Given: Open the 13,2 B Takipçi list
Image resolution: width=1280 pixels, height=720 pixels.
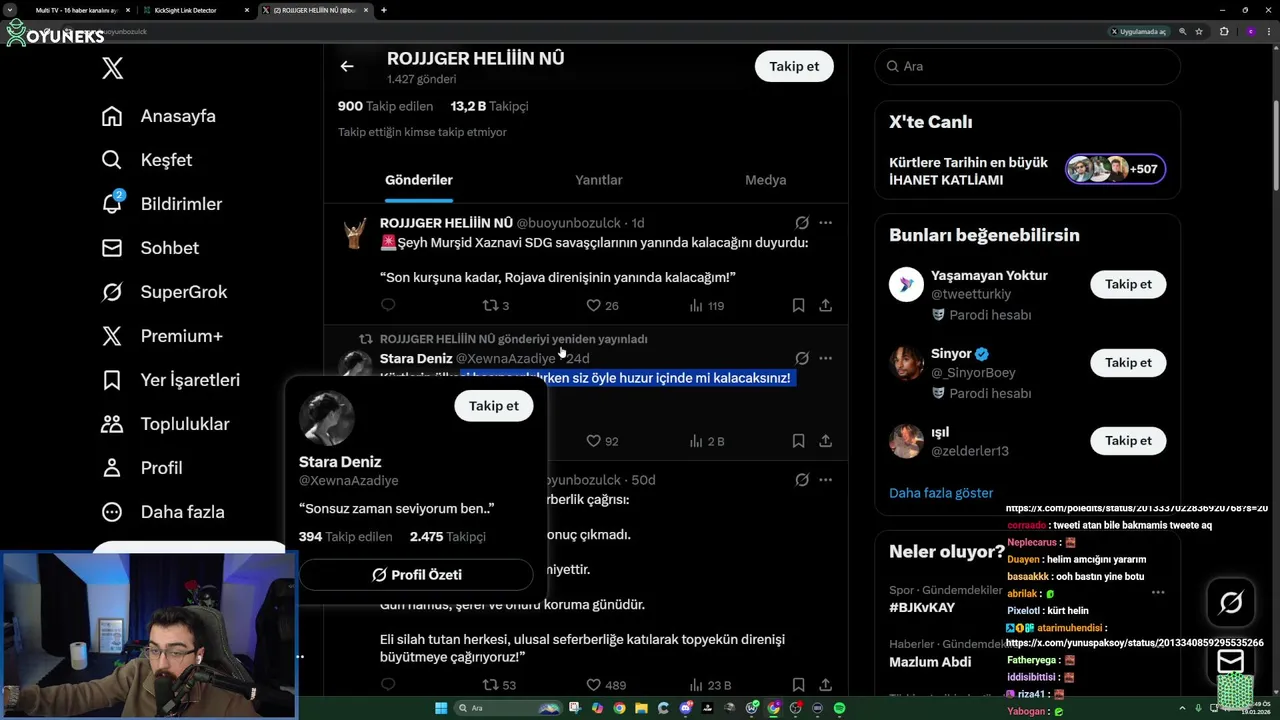Looking at the screenshot, I should click(489, 106).
